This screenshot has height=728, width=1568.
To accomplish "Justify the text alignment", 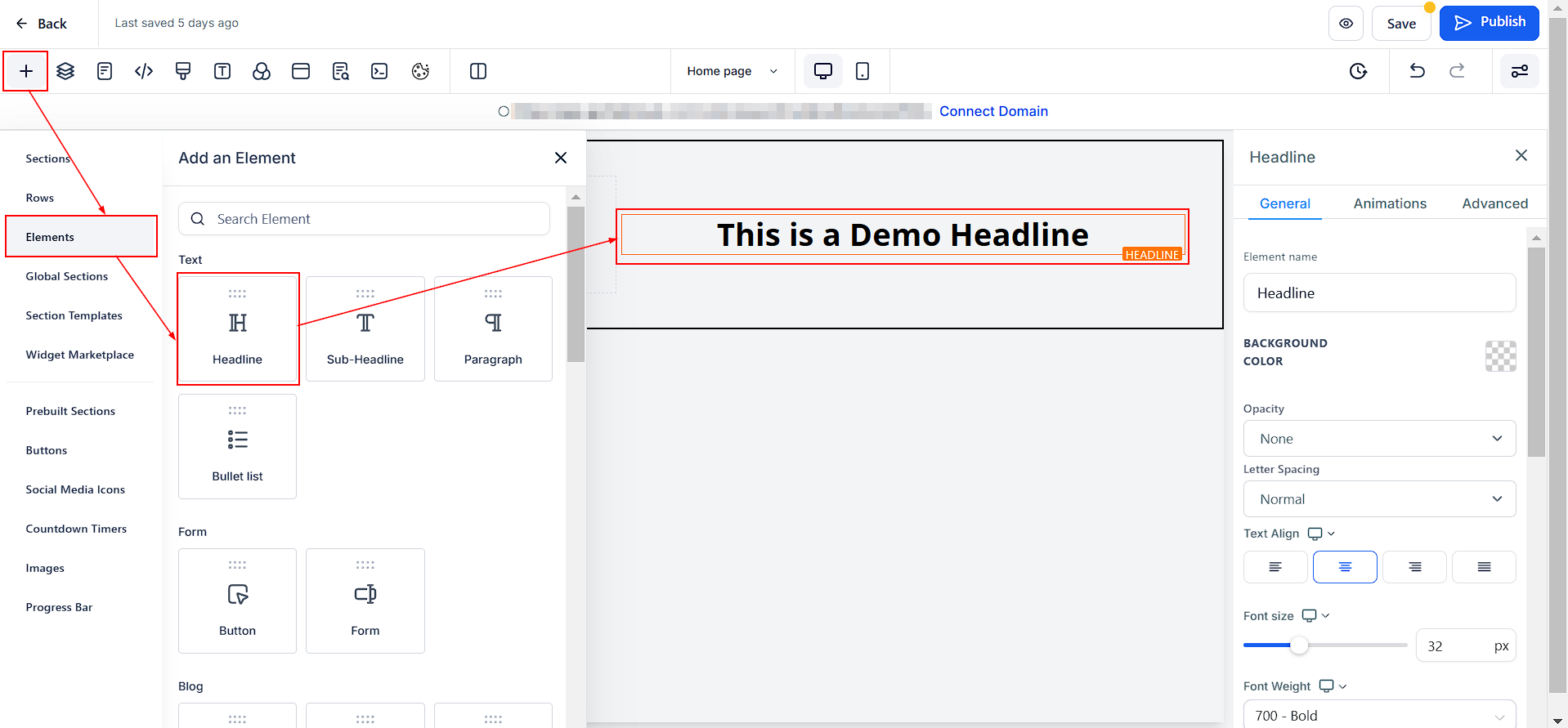I will click(1484, 567).
